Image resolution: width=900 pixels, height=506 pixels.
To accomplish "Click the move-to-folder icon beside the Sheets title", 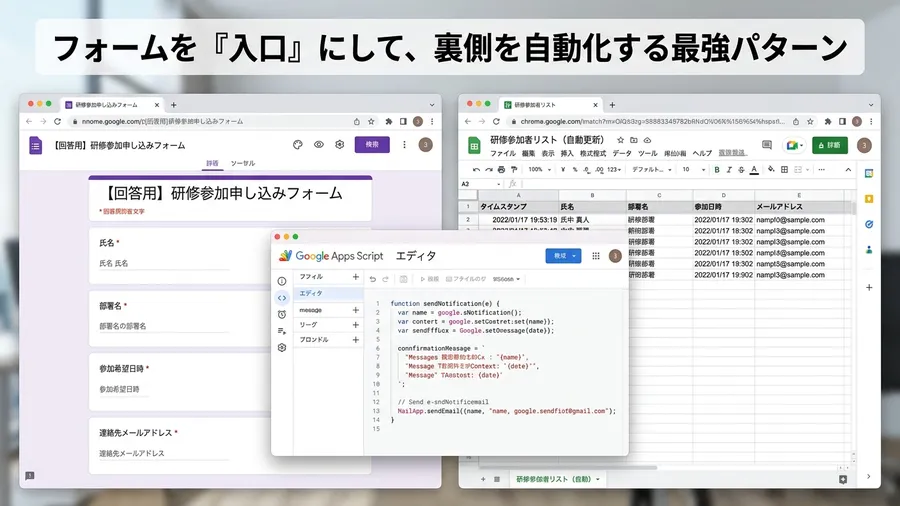I will [634, 140].
